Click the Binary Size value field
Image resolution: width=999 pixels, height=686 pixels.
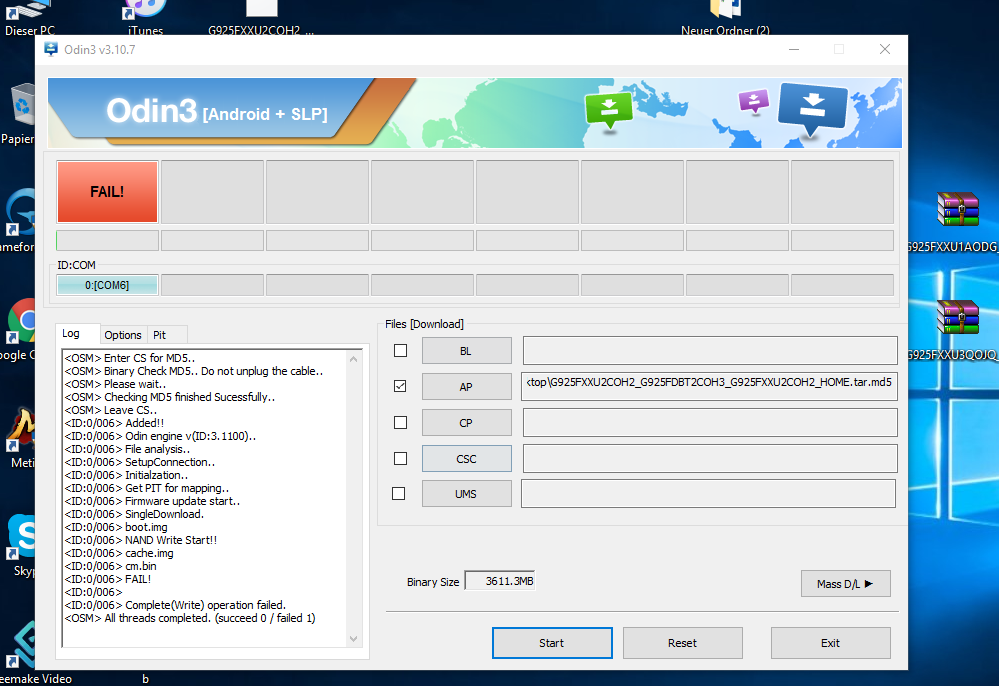pos(500,581)
